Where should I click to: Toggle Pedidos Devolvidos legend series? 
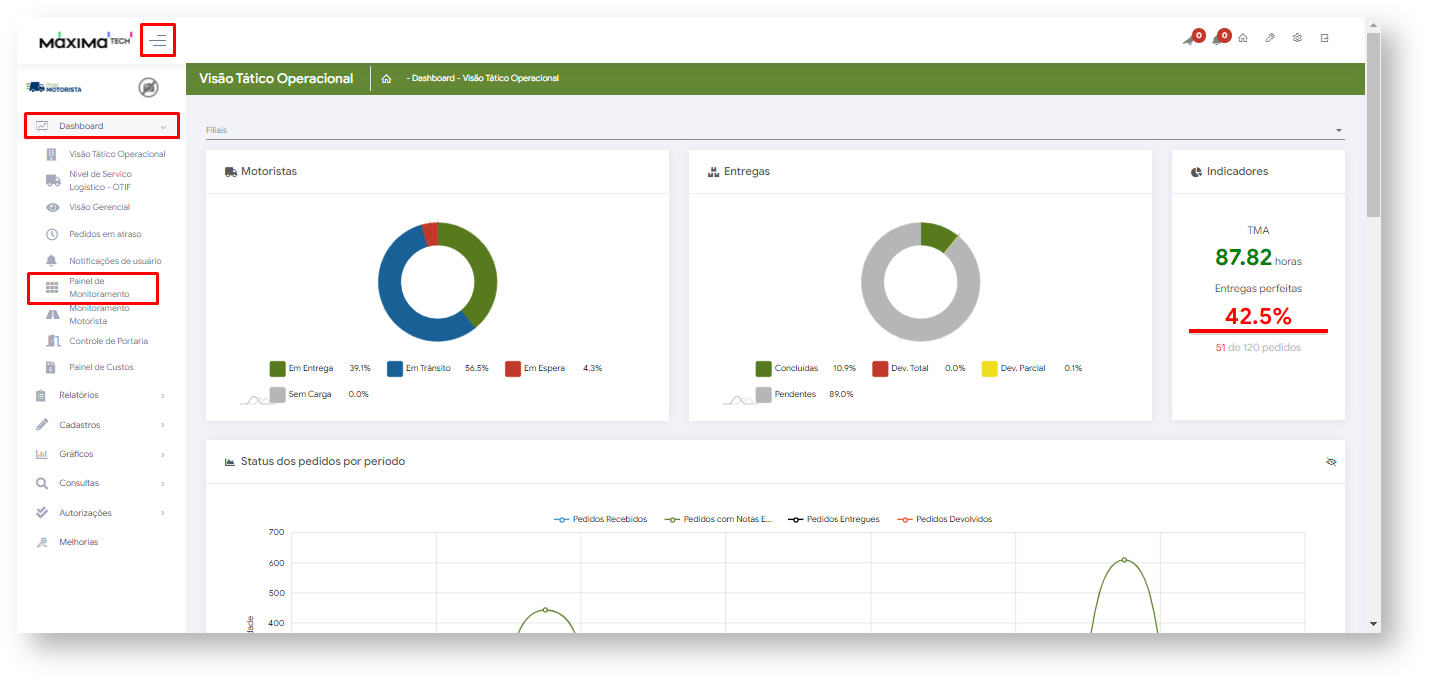(944, 519)
